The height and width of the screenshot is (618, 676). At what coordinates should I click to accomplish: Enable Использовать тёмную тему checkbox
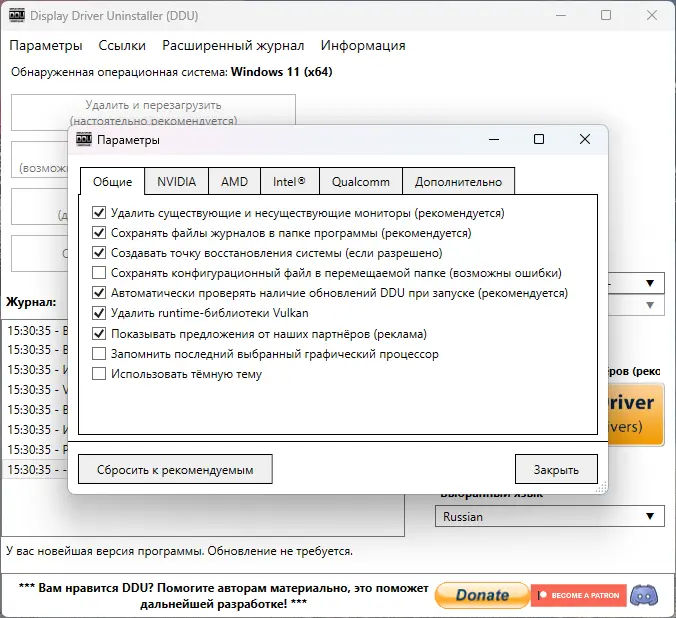coord(99,373)
